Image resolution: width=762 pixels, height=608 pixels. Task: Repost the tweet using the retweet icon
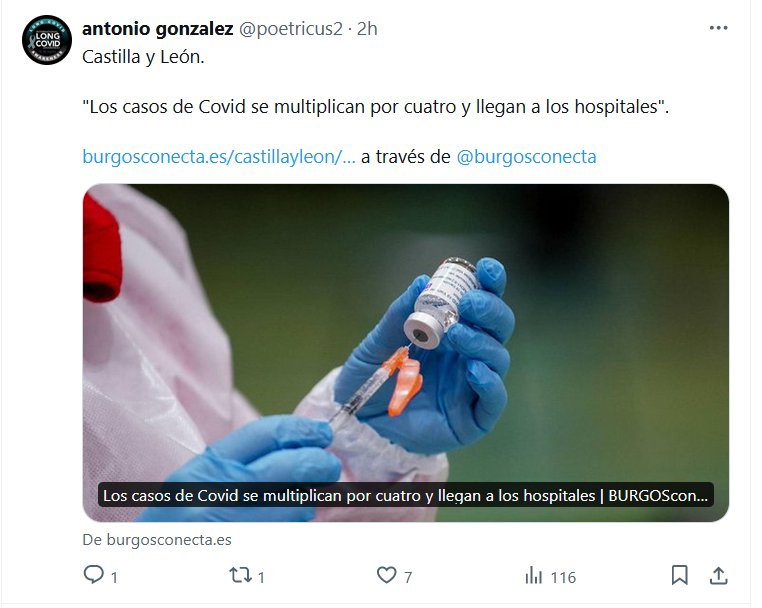point(241,575)
